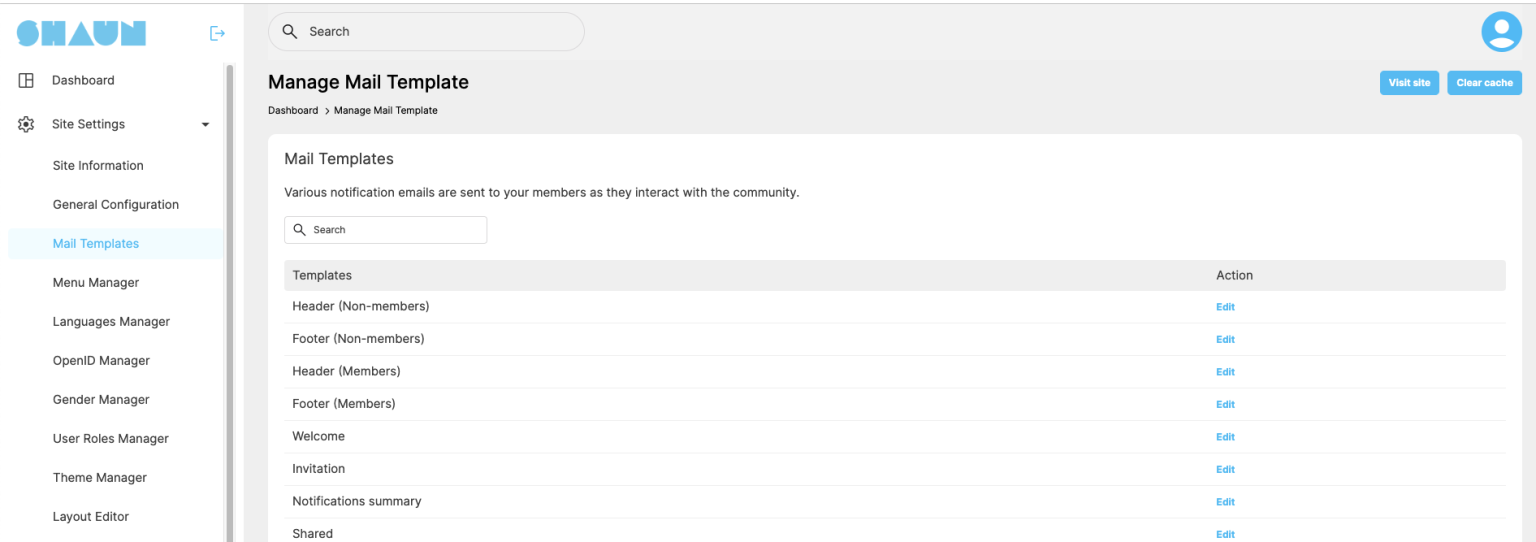
Task: Open Dashboard in the sidebar
Action: [83, 80]
